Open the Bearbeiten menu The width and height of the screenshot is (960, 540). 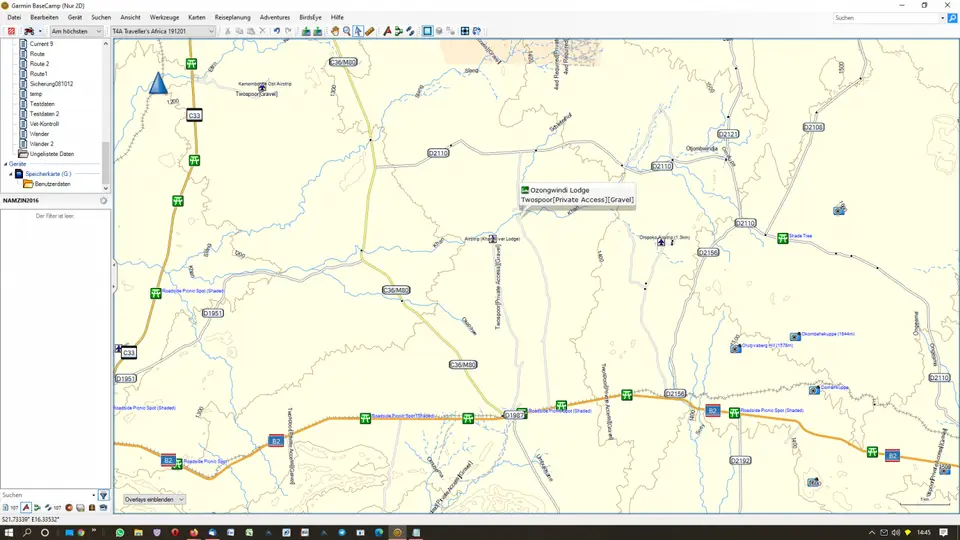click(44, 17)
